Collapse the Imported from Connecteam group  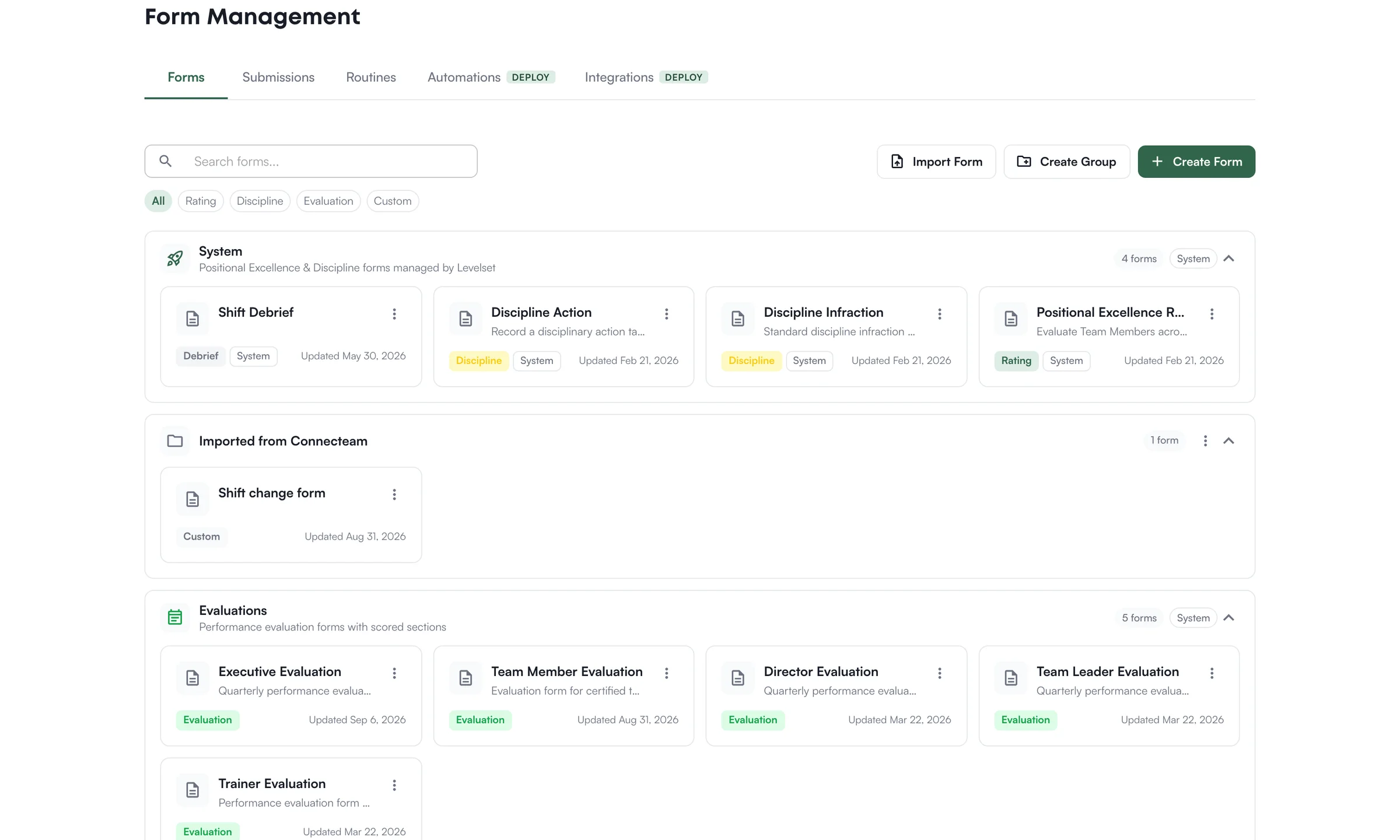click(x=1228, y=441)
